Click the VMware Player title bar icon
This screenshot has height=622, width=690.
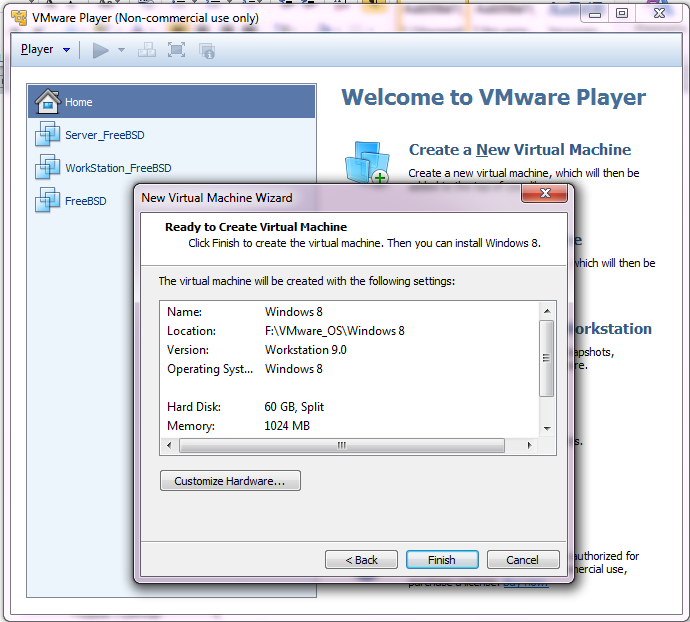[x=19, y=18]
